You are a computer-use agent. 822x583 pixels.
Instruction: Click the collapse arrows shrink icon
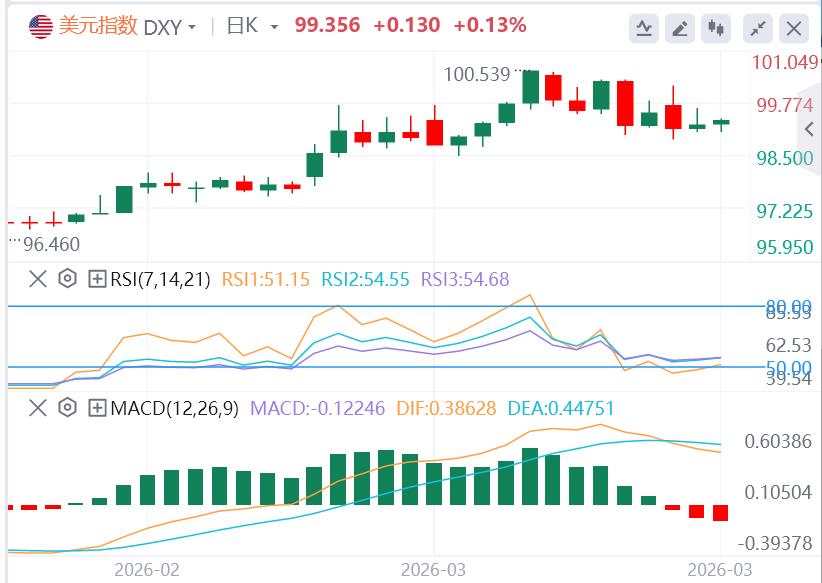click(x=758, y=28)
